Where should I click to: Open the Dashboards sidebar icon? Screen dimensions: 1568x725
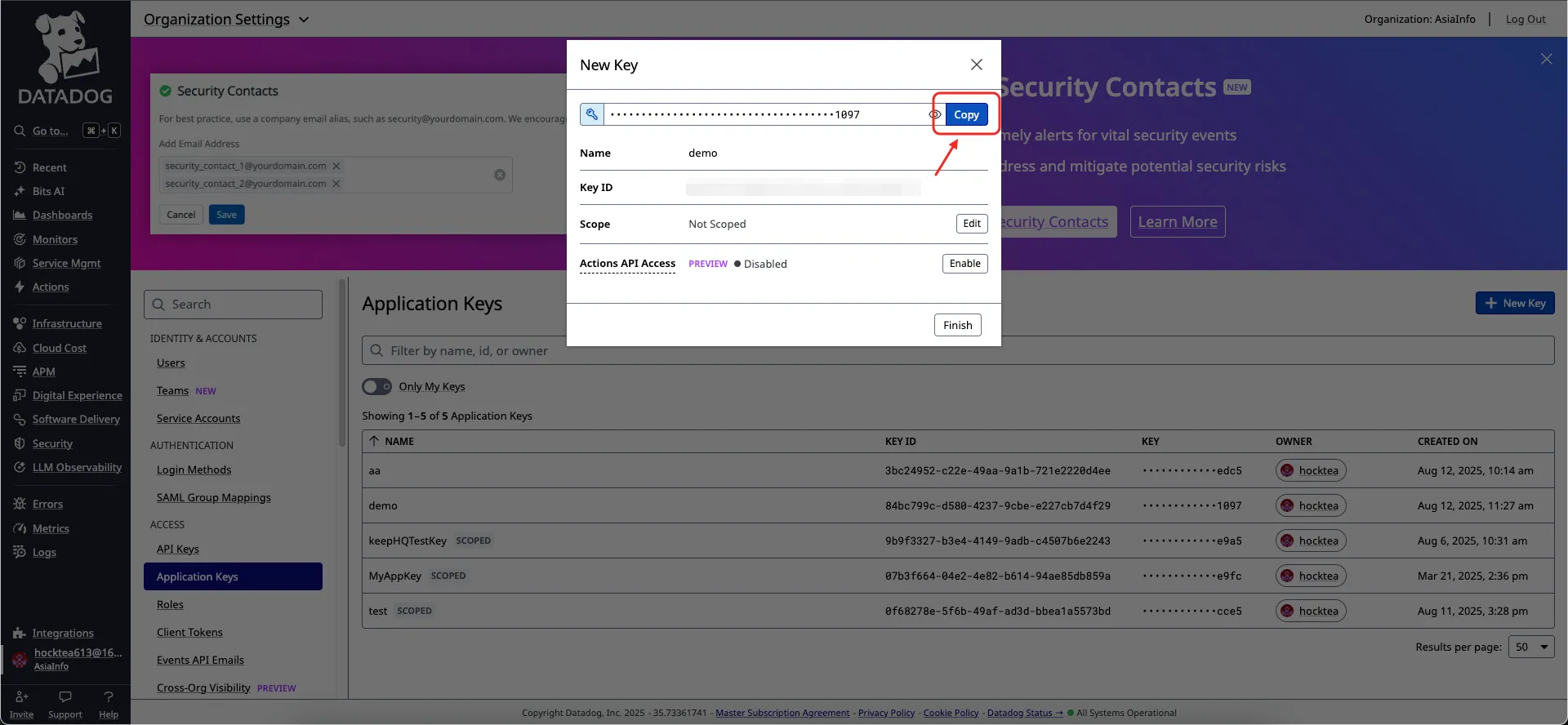tap(20, 216)
